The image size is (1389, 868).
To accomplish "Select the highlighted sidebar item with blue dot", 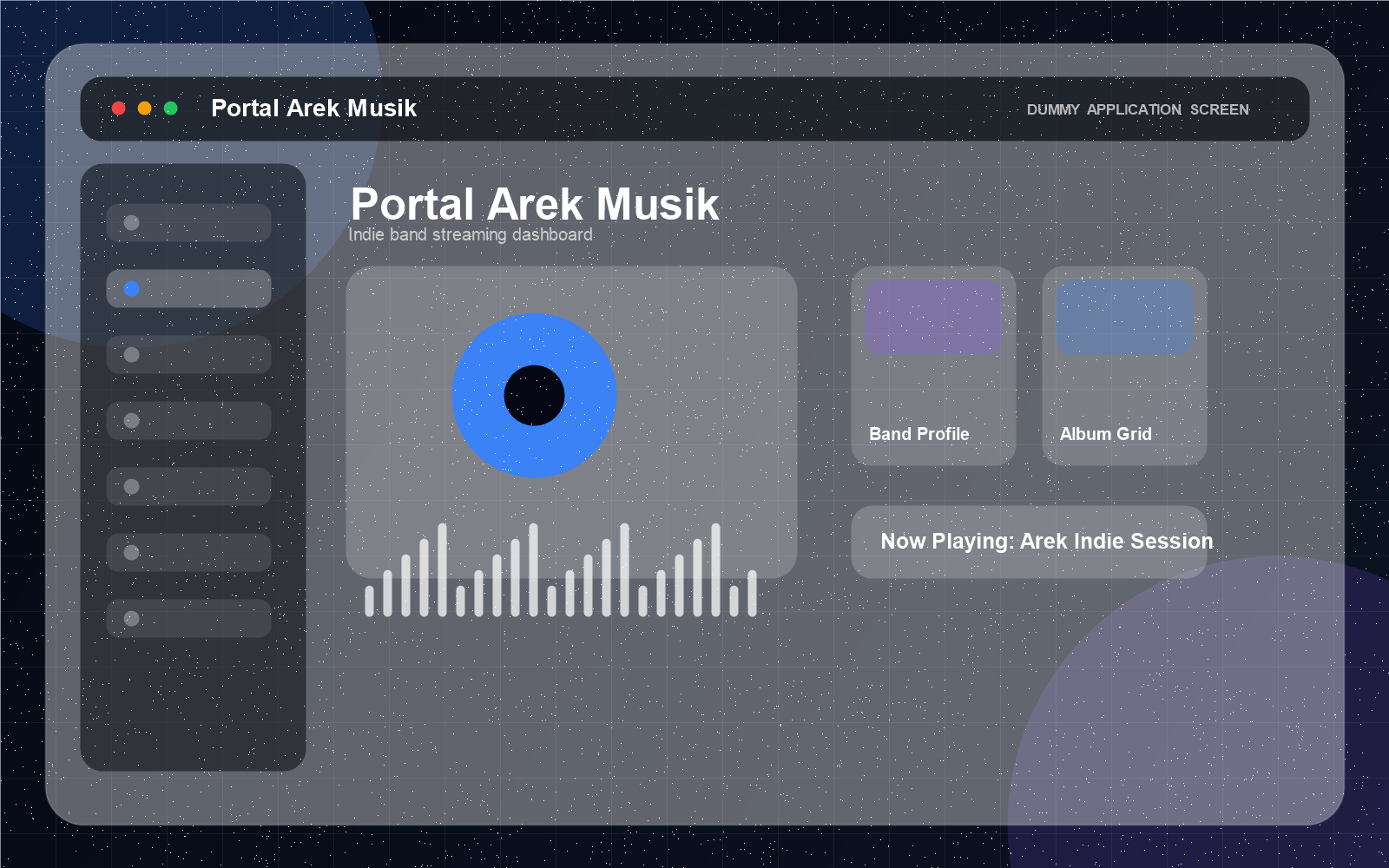I will point(188,288).
